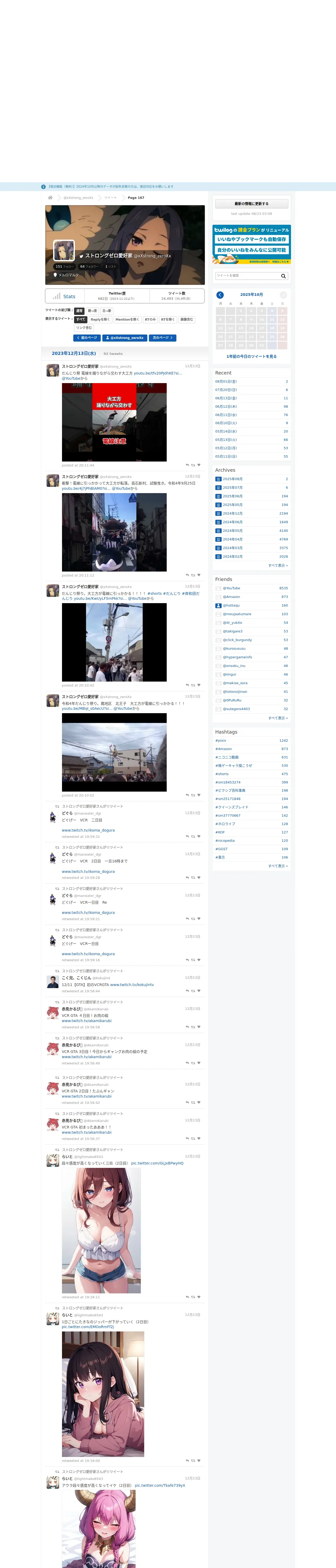This screenshot has width=336, height=1568.
Task: Open the Stats tab
Action: pos(64,296)
